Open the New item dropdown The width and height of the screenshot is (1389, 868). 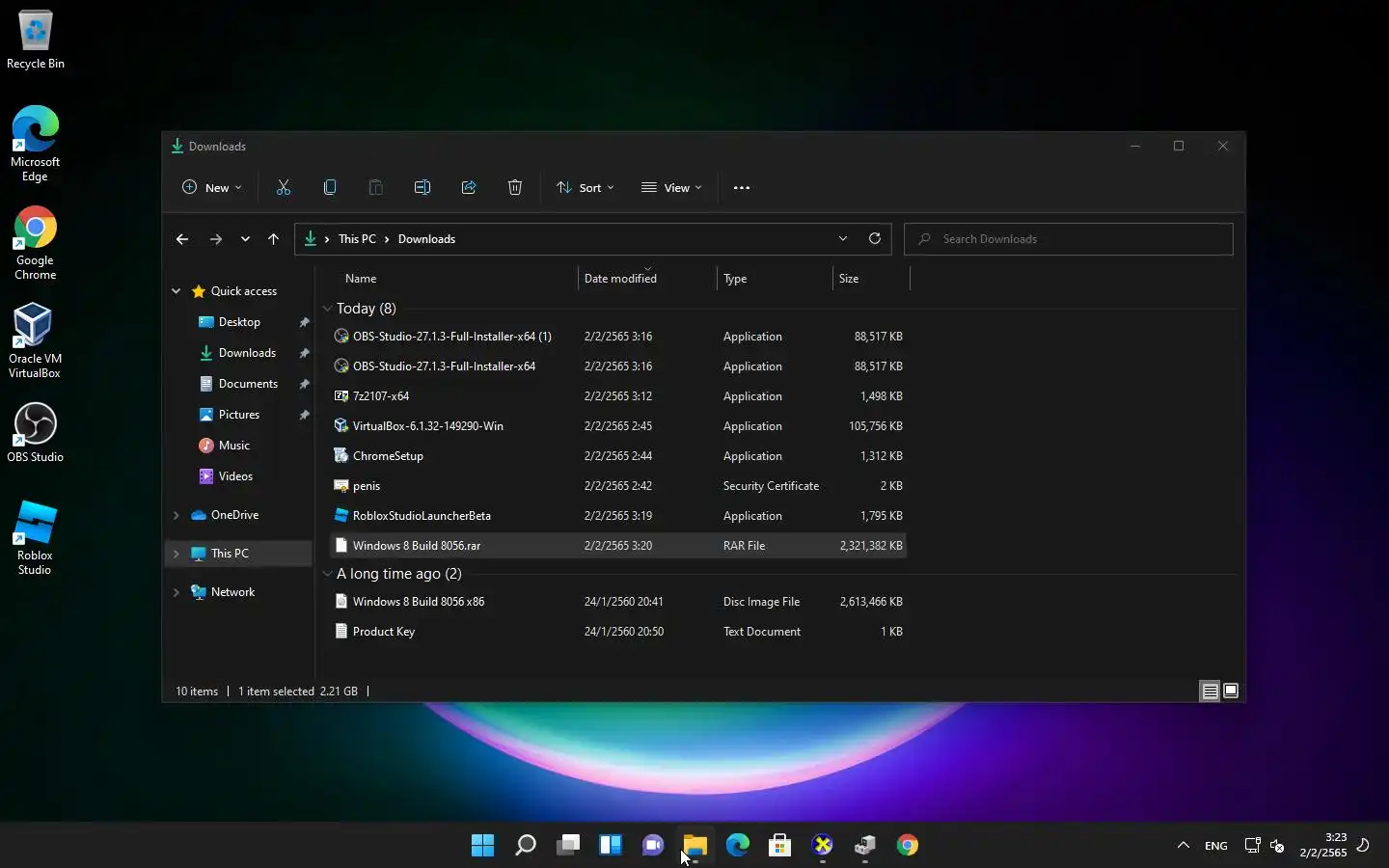(x=212, y=188)
